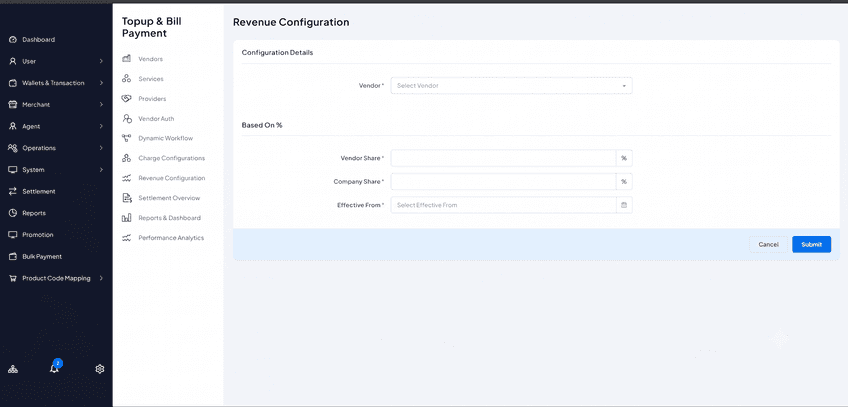Open the calendar picker for Effective From
This screenshot has width=848, height=407.
coord(624,205)
